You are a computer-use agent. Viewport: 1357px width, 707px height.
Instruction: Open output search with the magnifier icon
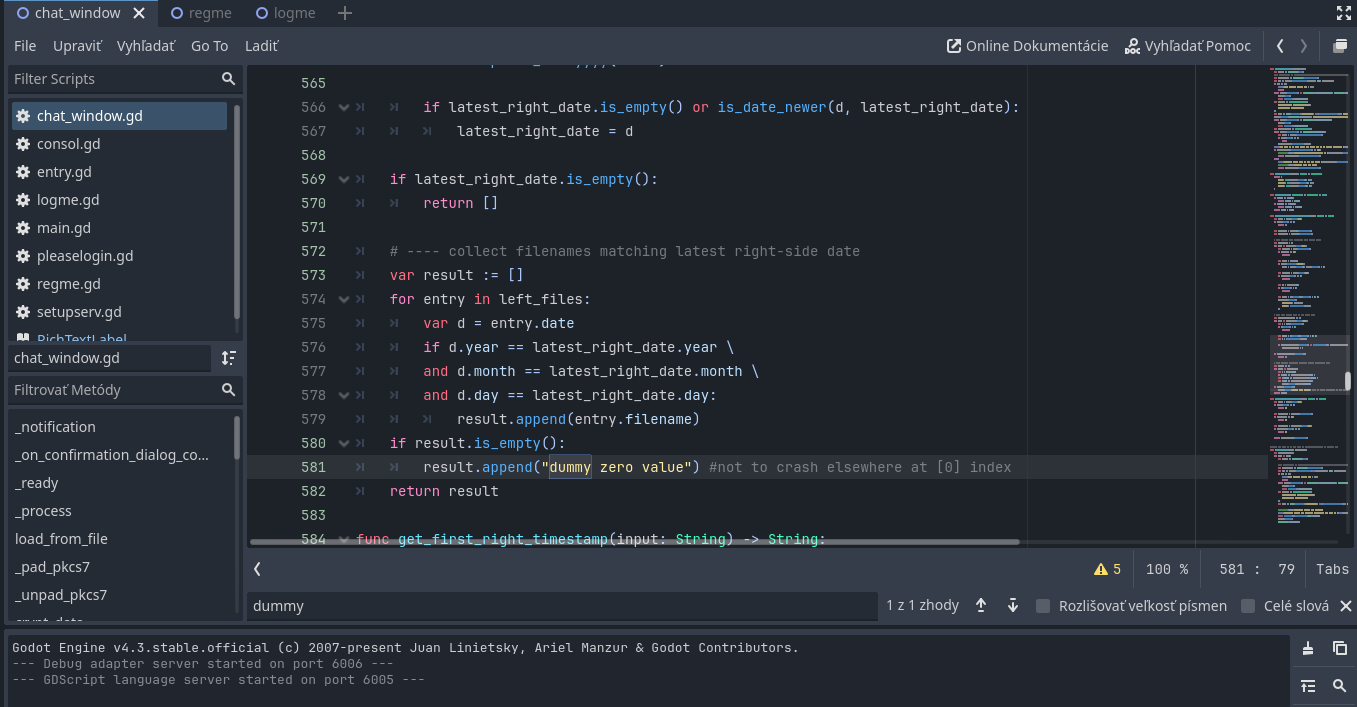tap(1340, 686)
